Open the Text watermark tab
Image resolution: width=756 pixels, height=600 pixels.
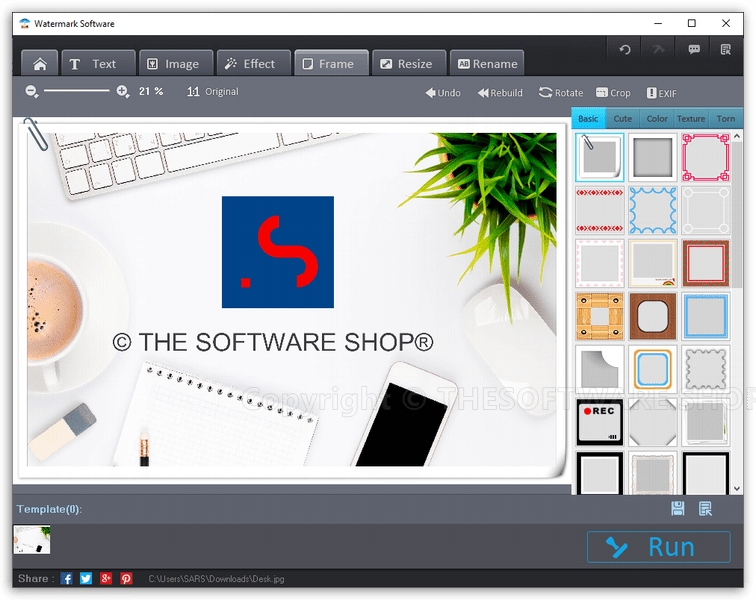98,63
